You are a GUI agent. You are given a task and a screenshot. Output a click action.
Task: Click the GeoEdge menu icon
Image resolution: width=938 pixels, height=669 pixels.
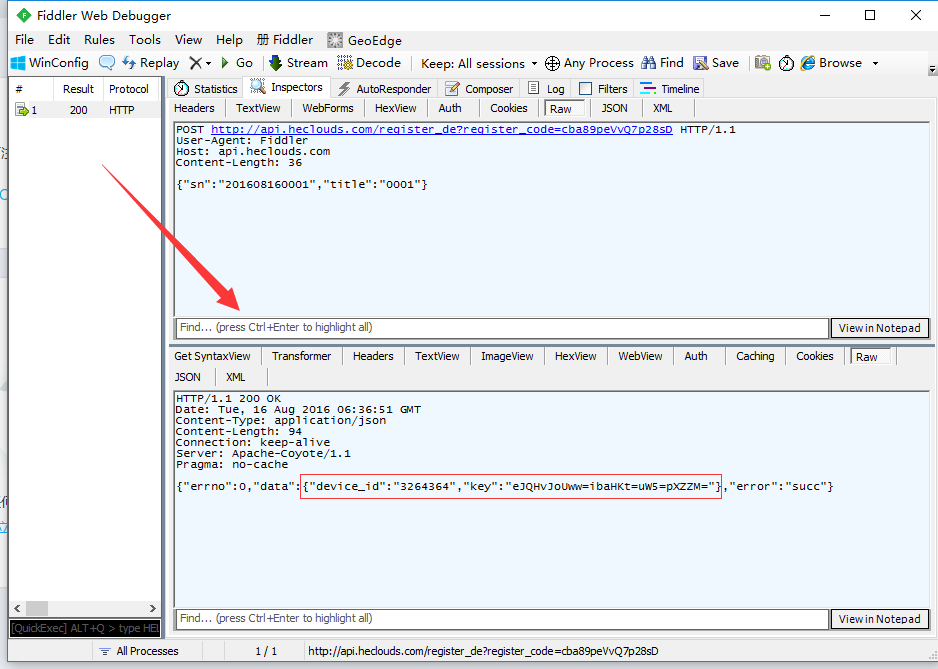335,40
